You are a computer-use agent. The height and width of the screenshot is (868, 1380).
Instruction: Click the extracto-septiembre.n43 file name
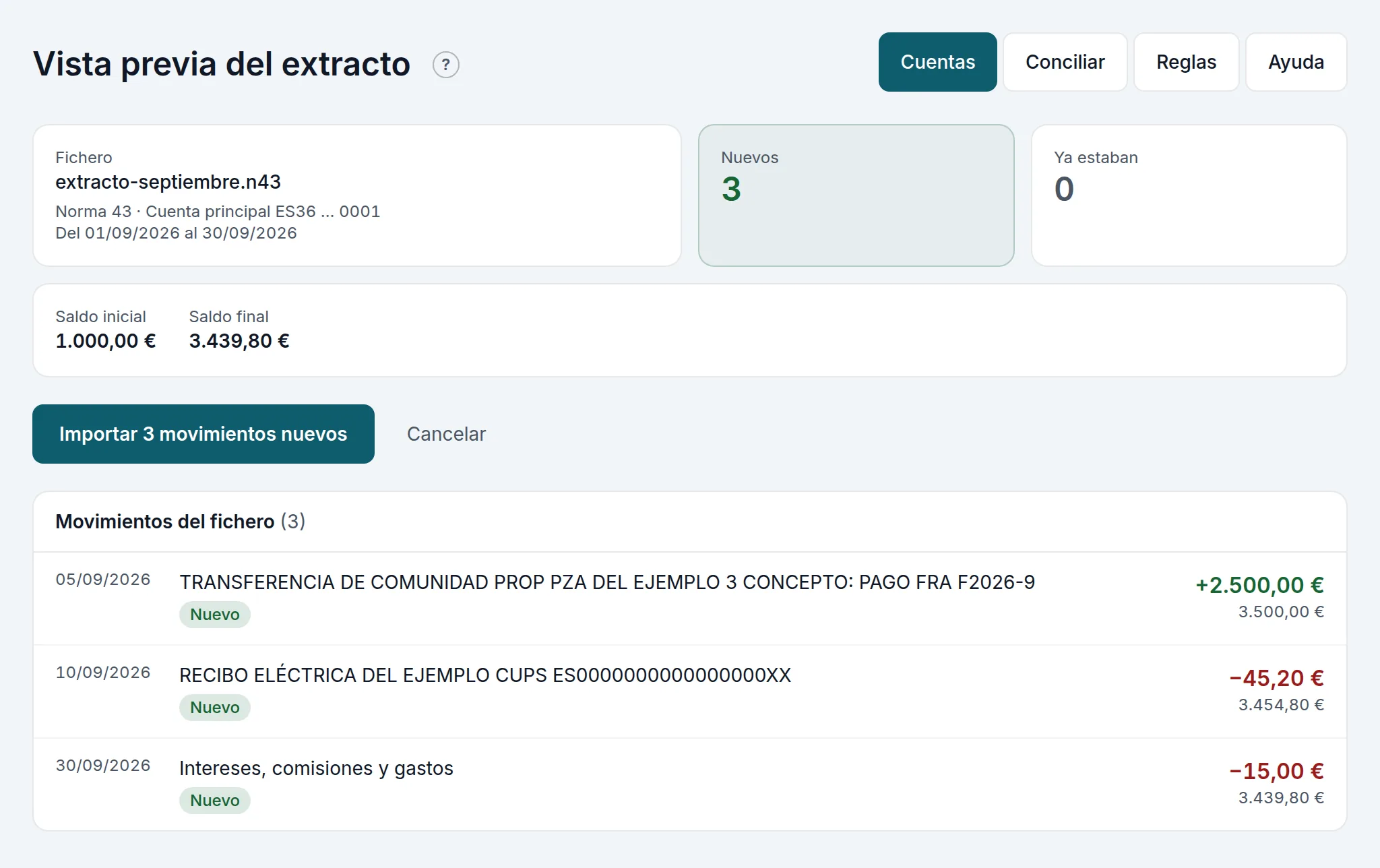pyautogui.click(x=168, y=182)
